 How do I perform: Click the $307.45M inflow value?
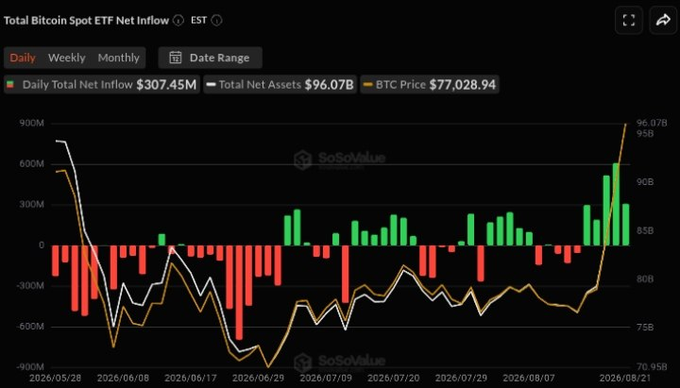pos(167,85)
